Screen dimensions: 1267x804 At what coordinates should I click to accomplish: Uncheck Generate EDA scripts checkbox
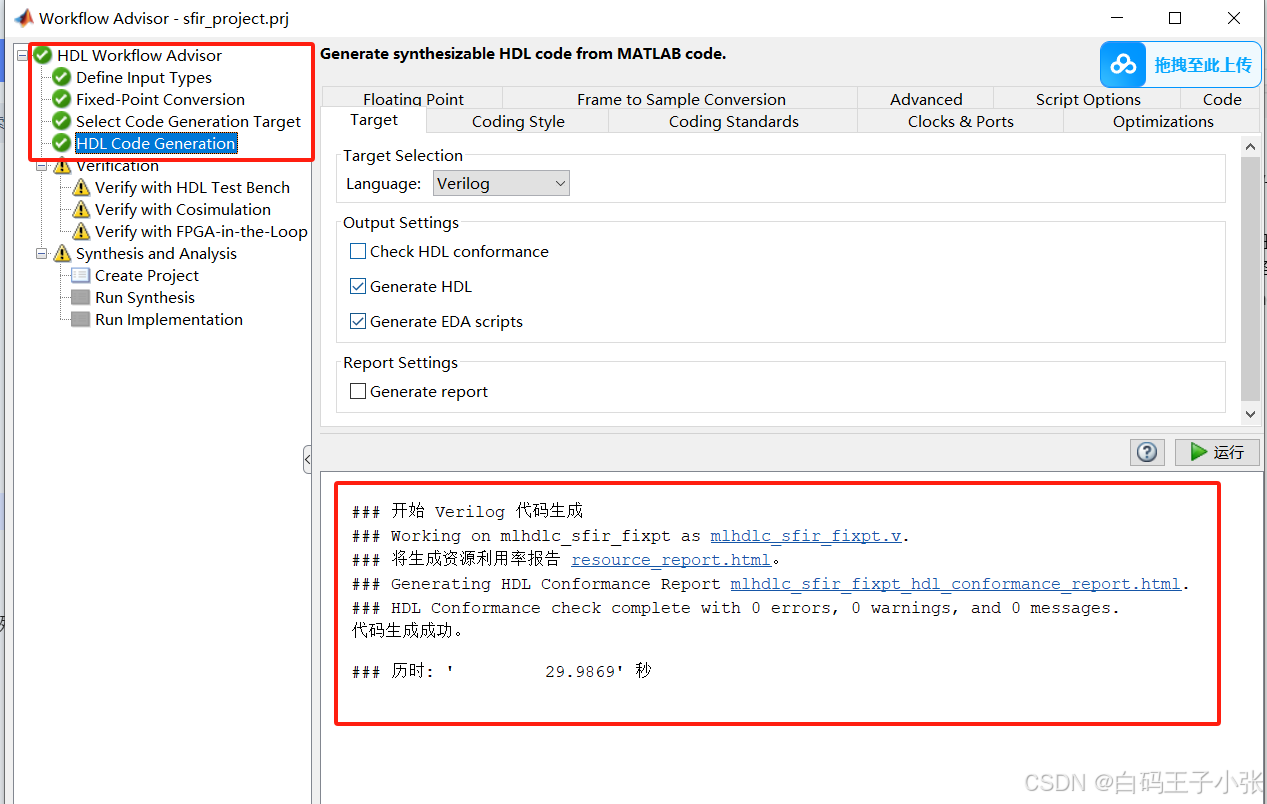358,321
